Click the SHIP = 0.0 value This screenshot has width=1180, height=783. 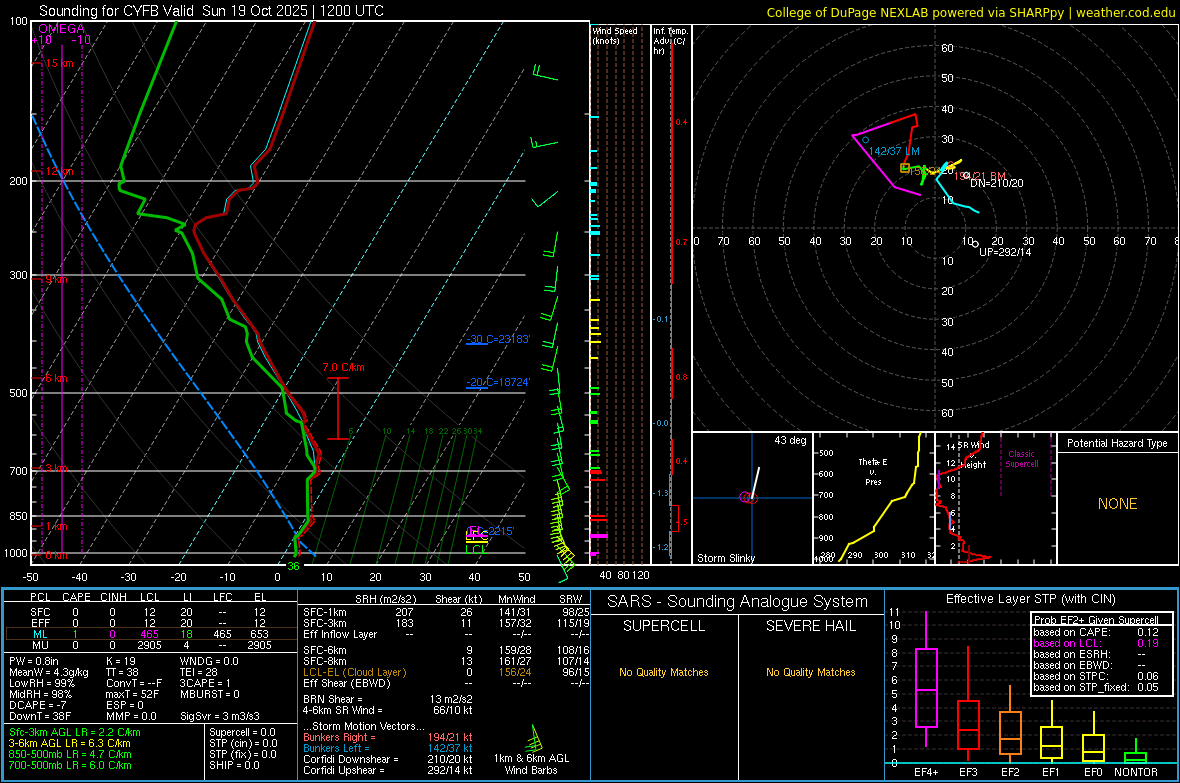[233, 766]
